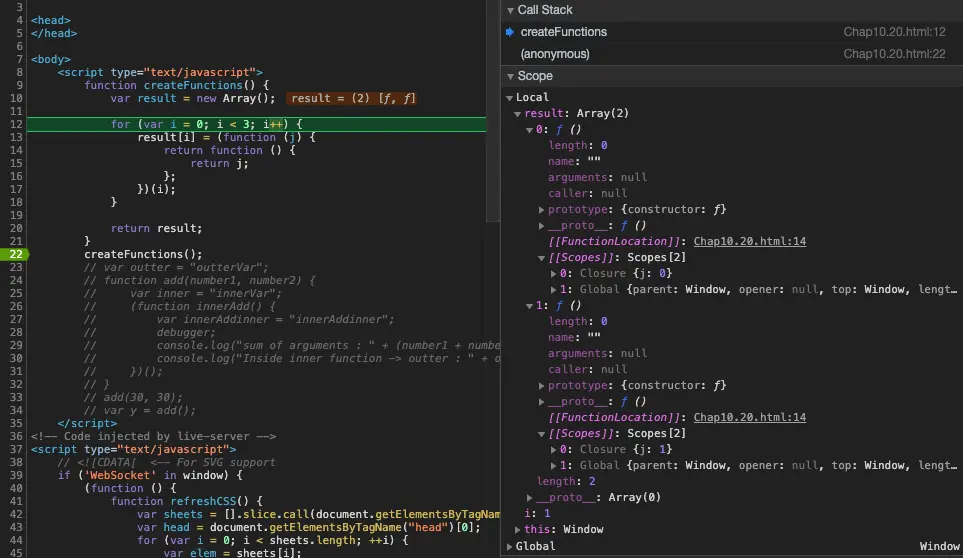Click the highlighted for loop line

point(257,124)
